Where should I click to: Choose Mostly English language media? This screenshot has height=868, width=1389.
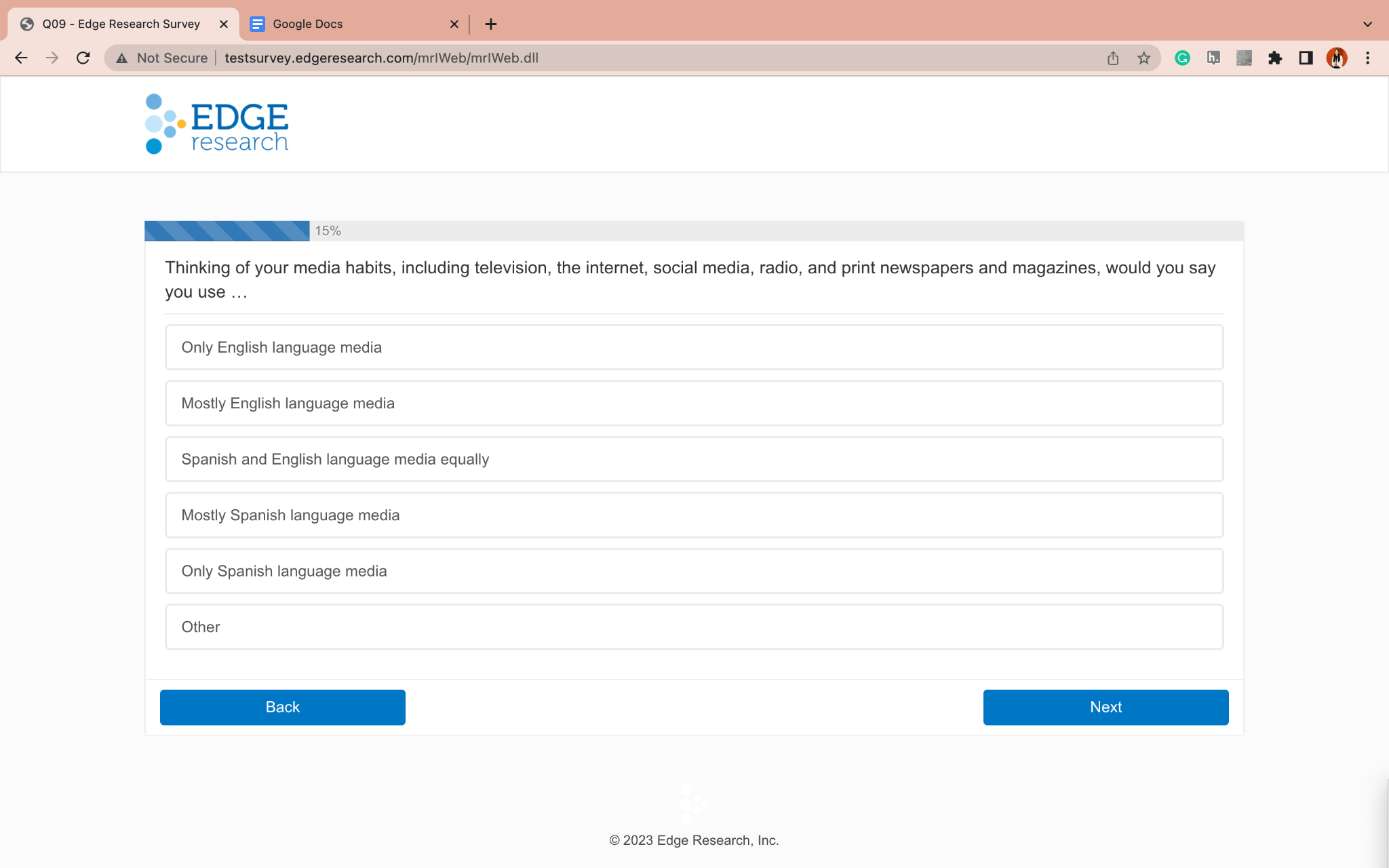(x=694, y=403)
